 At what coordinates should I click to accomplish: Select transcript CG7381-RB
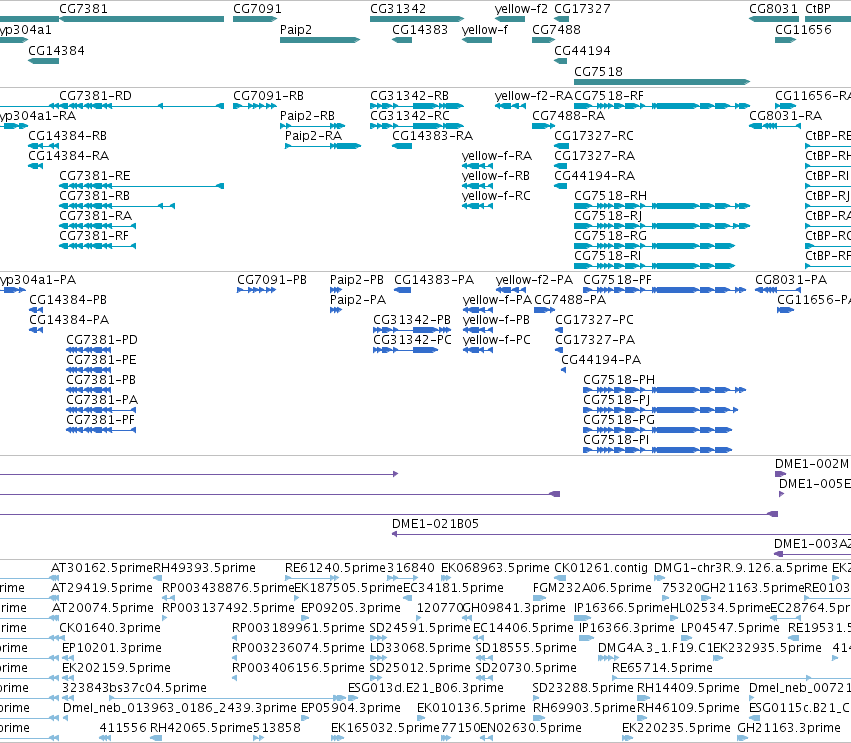[x=94, y=195]
